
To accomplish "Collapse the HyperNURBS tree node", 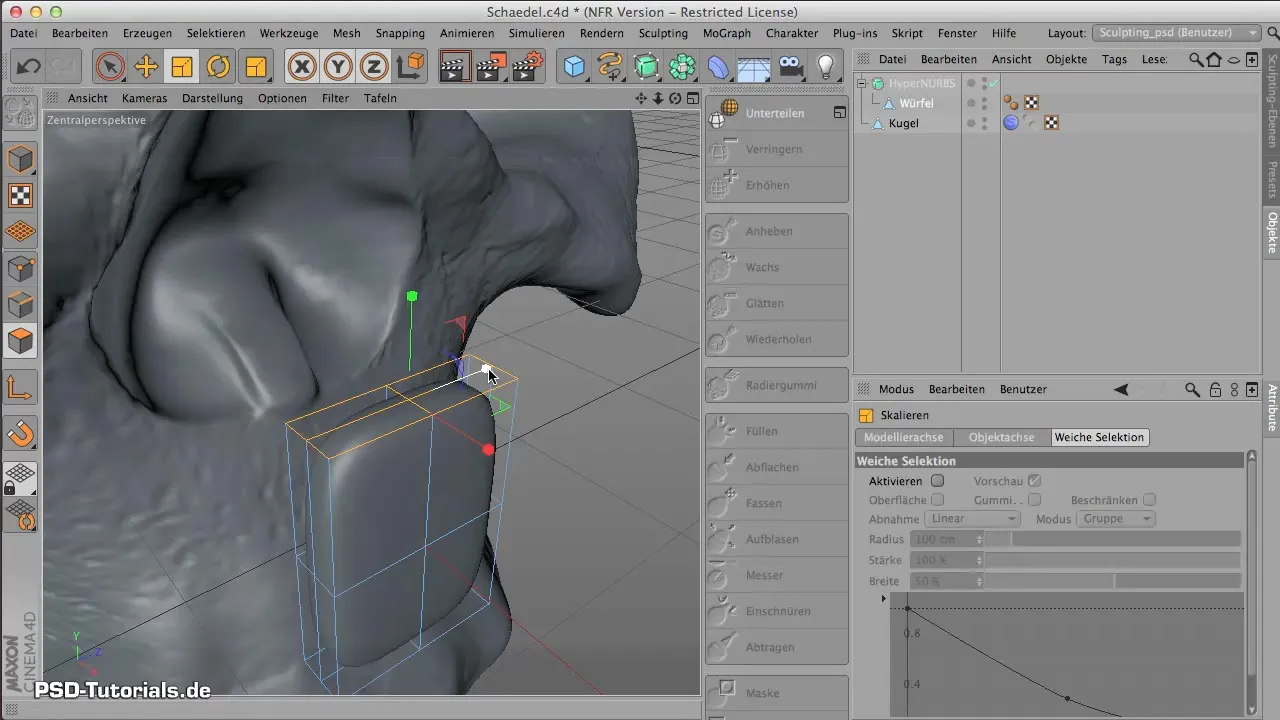I will pyautogui.click(x=862, y=83).
